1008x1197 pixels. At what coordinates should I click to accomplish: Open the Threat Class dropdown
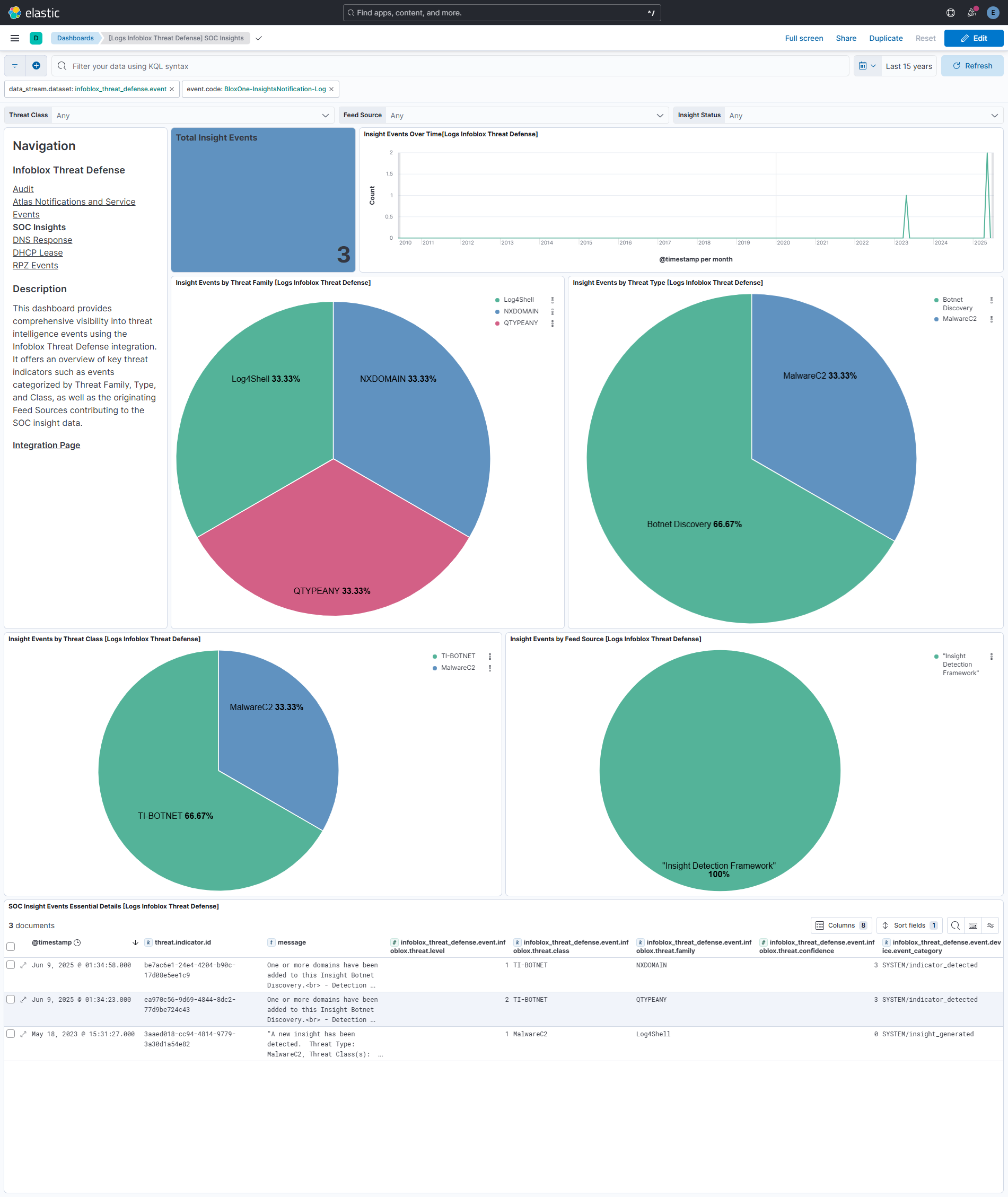(192, 116)
